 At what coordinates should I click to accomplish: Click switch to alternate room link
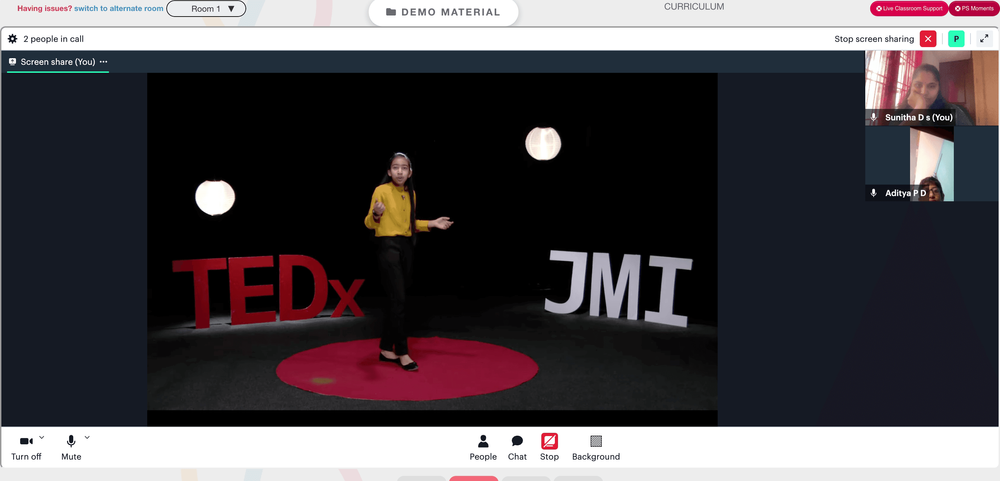coord(119,9)
